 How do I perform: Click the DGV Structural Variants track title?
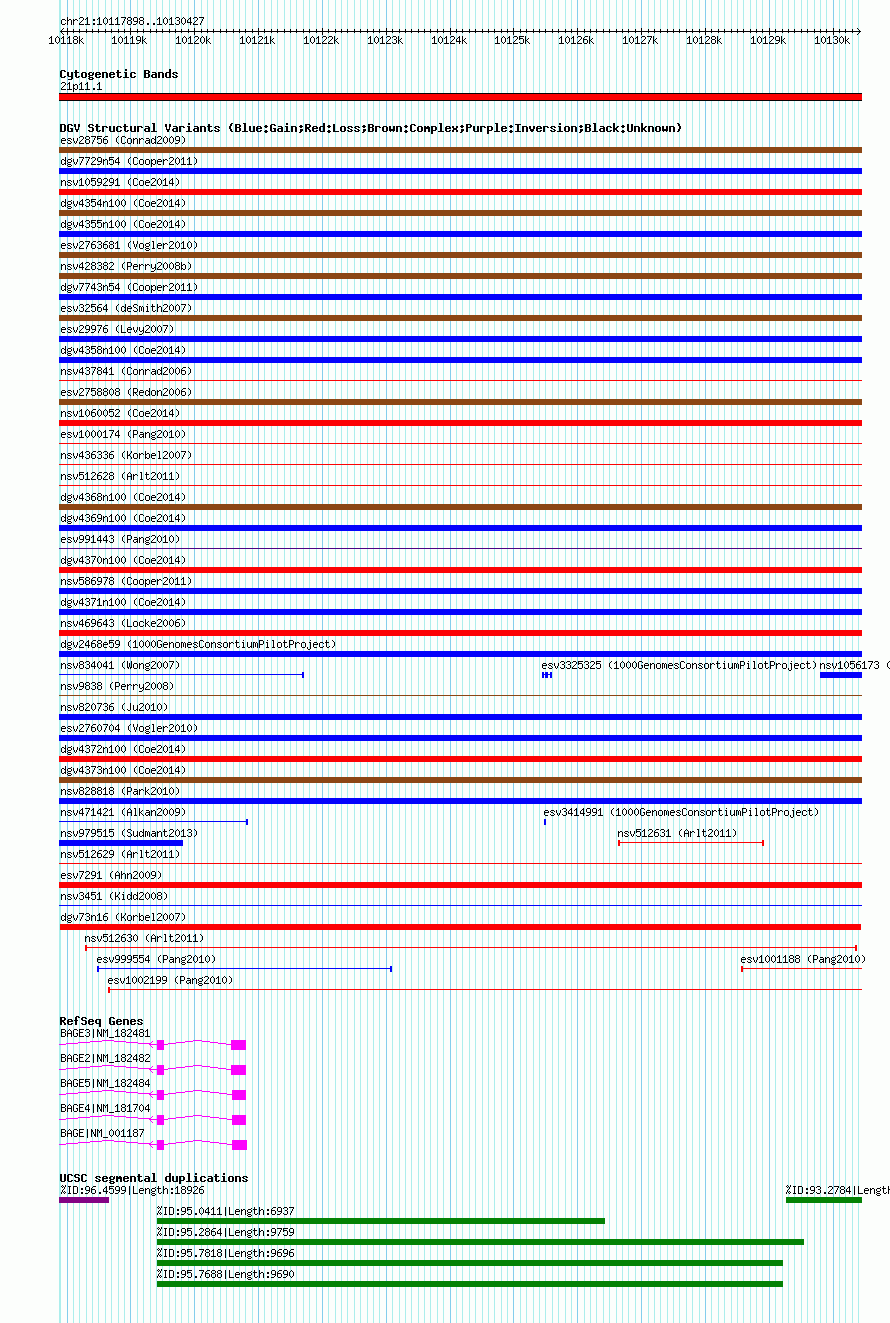[x=371, y=128]
